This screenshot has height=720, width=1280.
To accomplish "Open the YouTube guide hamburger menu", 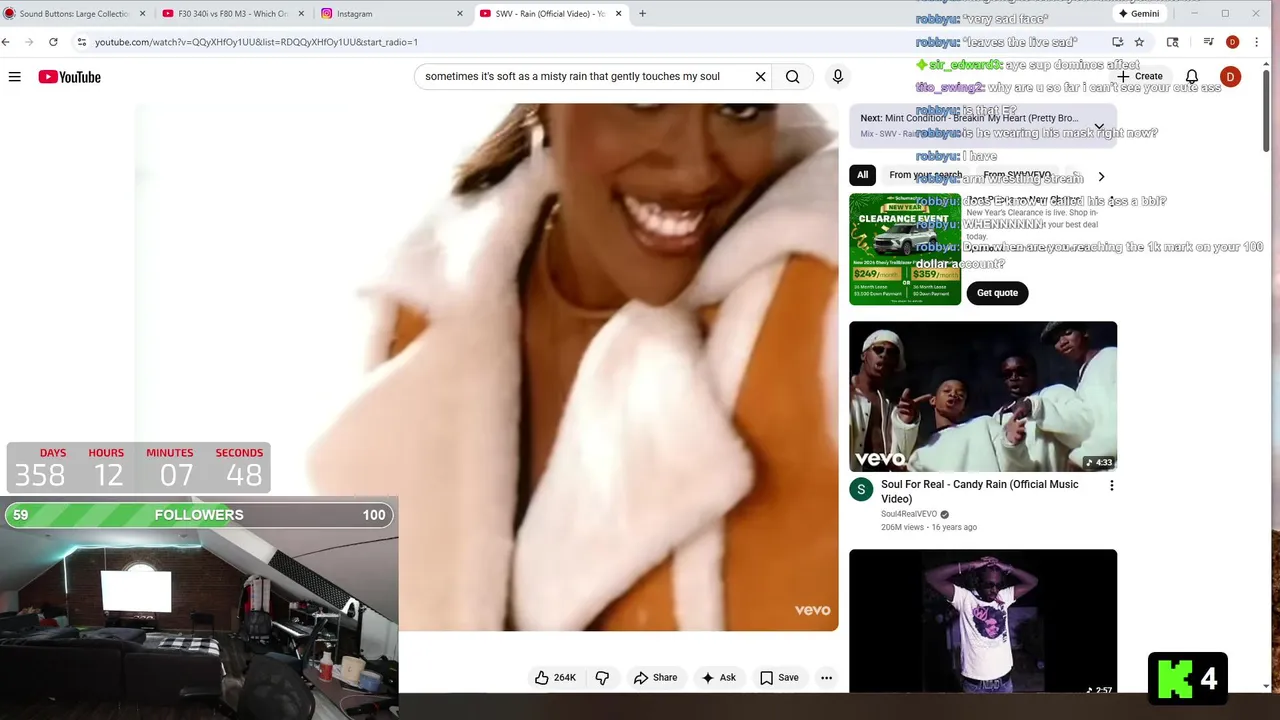I will (x=15, y=77).
